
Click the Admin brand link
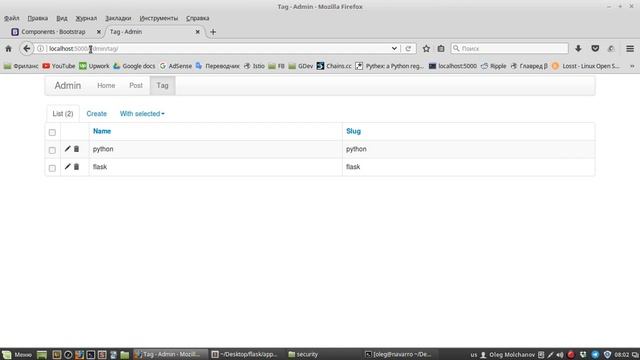coord(68,86)
